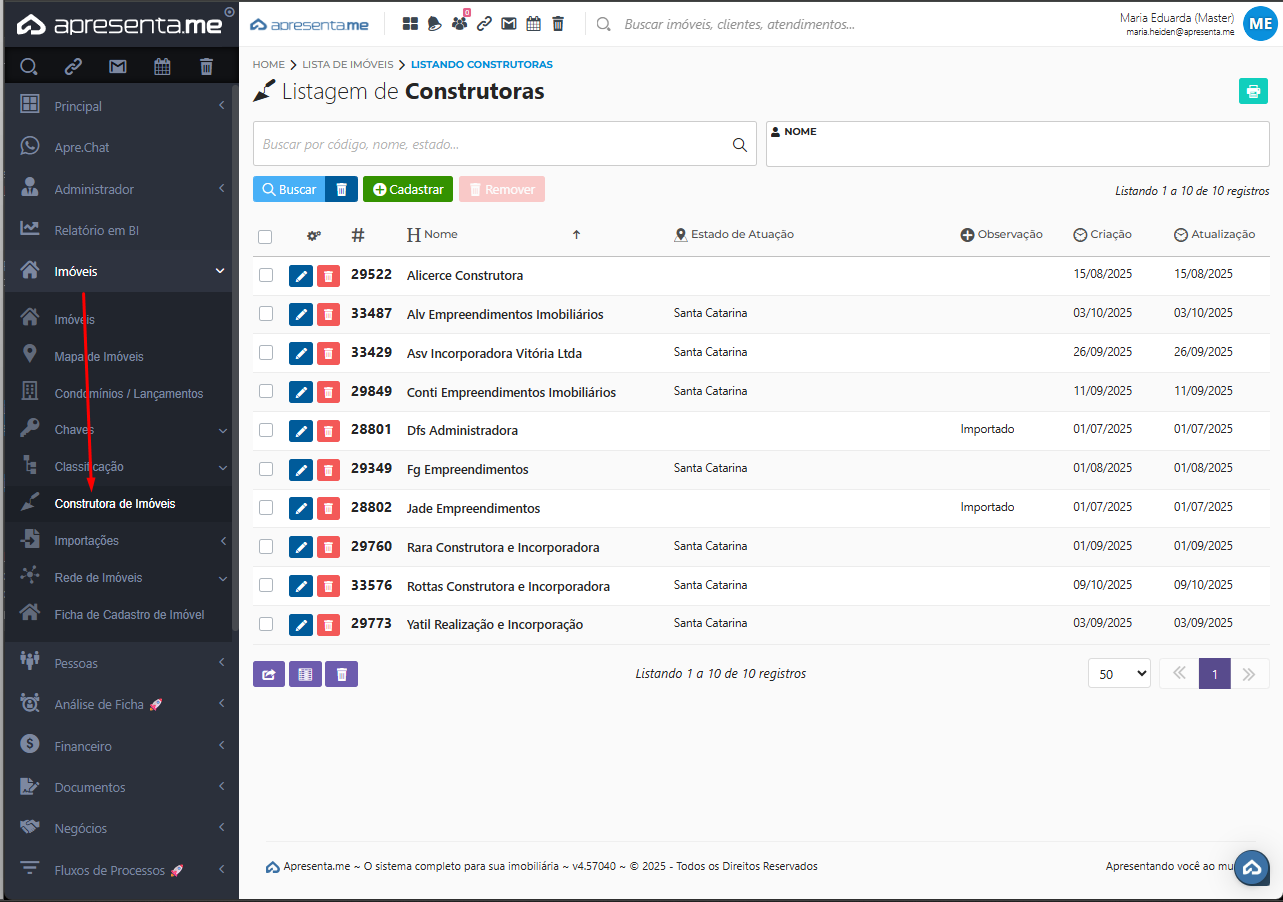1283x902 pixels.
Task: Open Condomínios / Lançamentos menu item
Action: click(128, 394)
